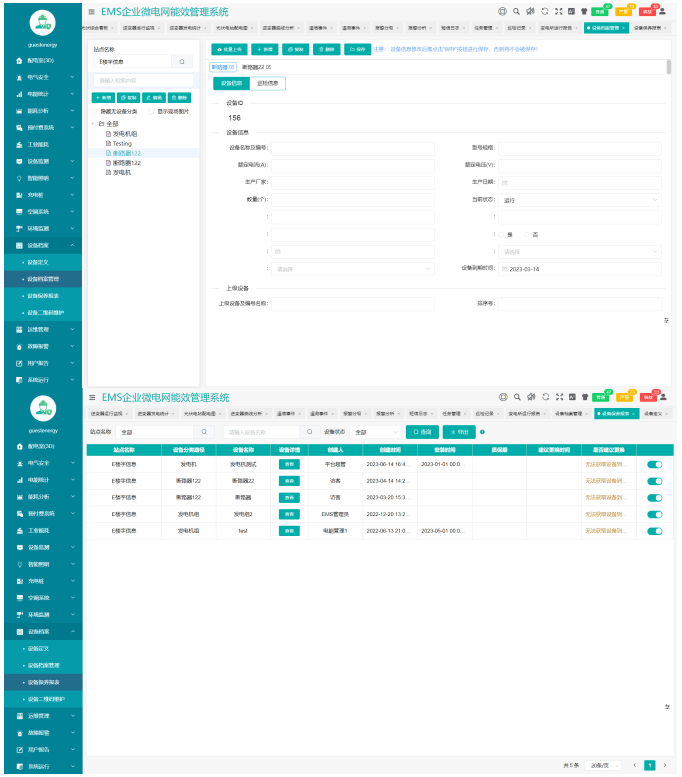The width and height of the screenshot is (682, 777).
Task: Open calendar icon in 生产日期 field
Action: pyautogui.click(x=504, y=183)
